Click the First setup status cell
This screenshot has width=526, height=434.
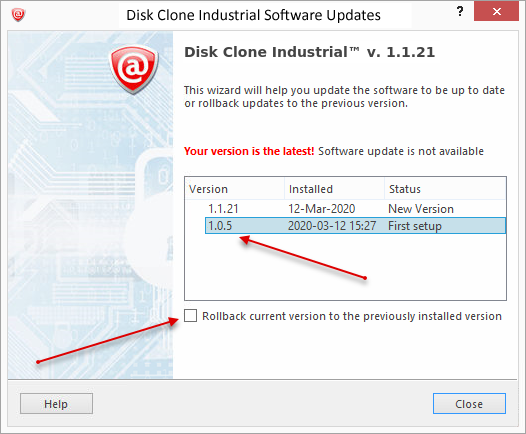click(415, 226)
